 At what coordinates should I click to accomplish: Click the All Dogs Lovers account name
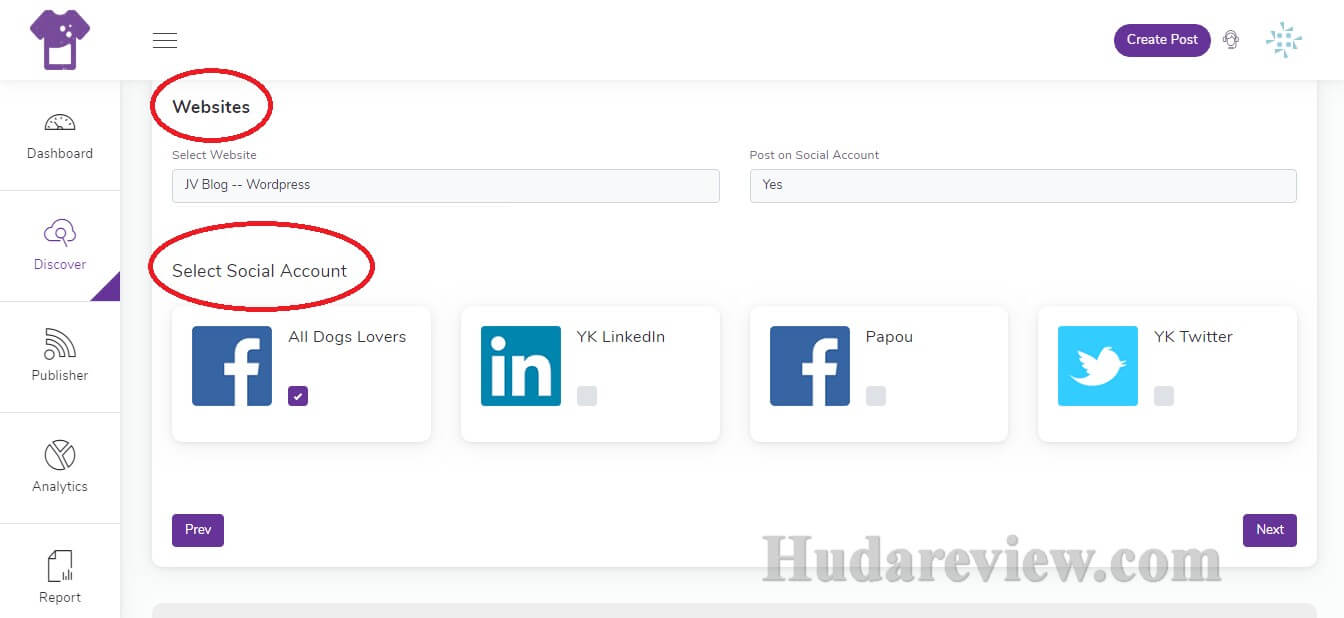(347, 337)
